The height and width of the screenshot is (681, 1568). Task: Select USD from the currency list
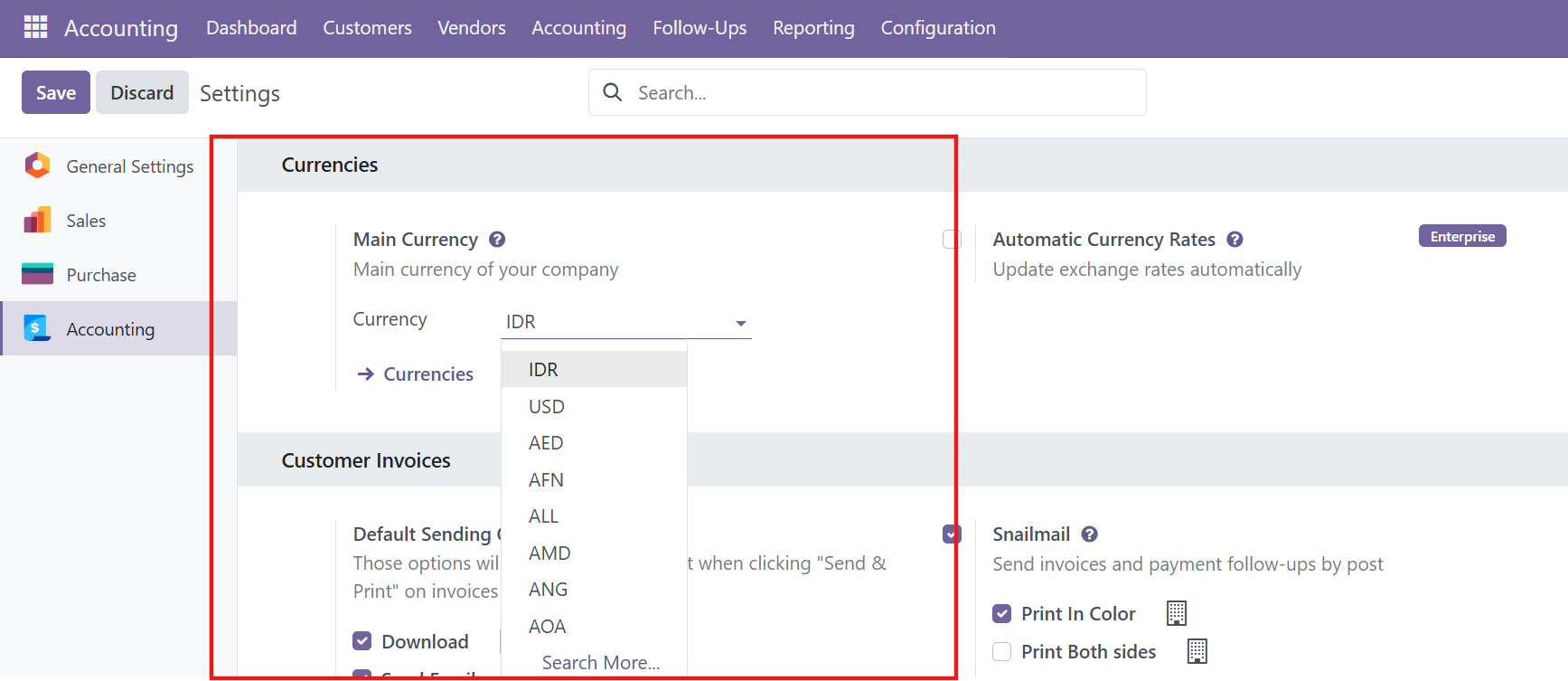[x=547, y=407]
